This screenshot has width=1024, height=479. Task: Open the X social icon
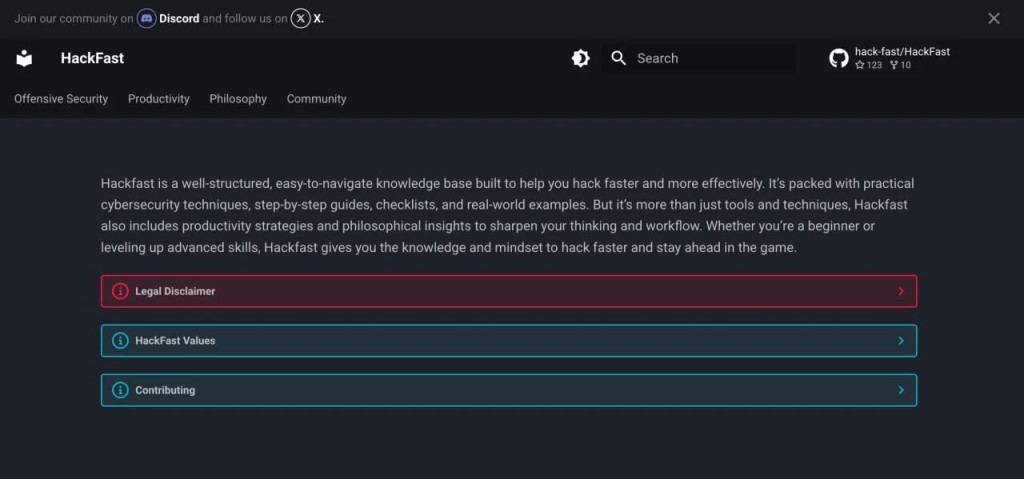click(x=300, y=19)
